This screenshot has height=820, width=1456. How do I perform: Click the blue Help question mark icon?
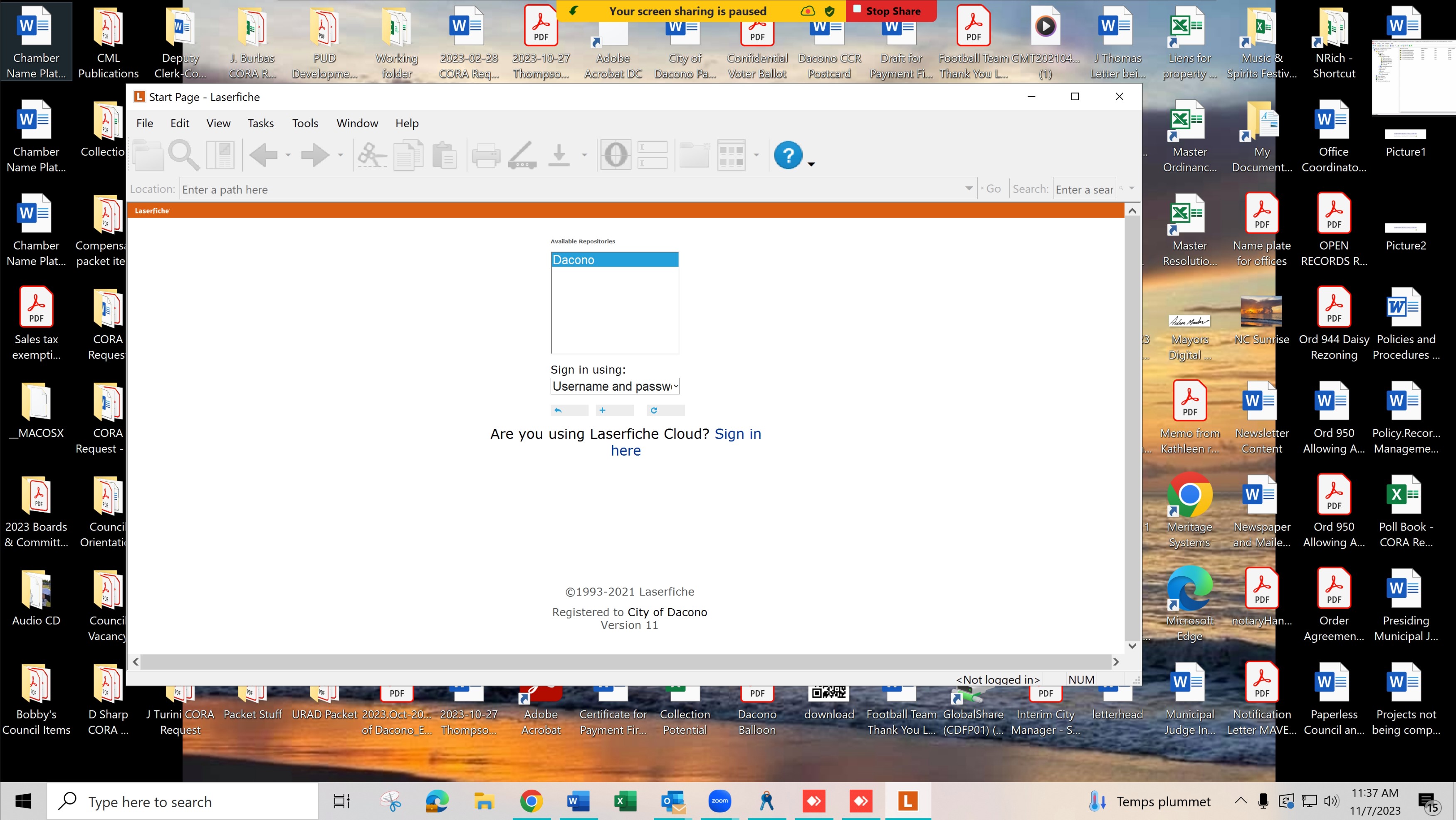[788, 155]
